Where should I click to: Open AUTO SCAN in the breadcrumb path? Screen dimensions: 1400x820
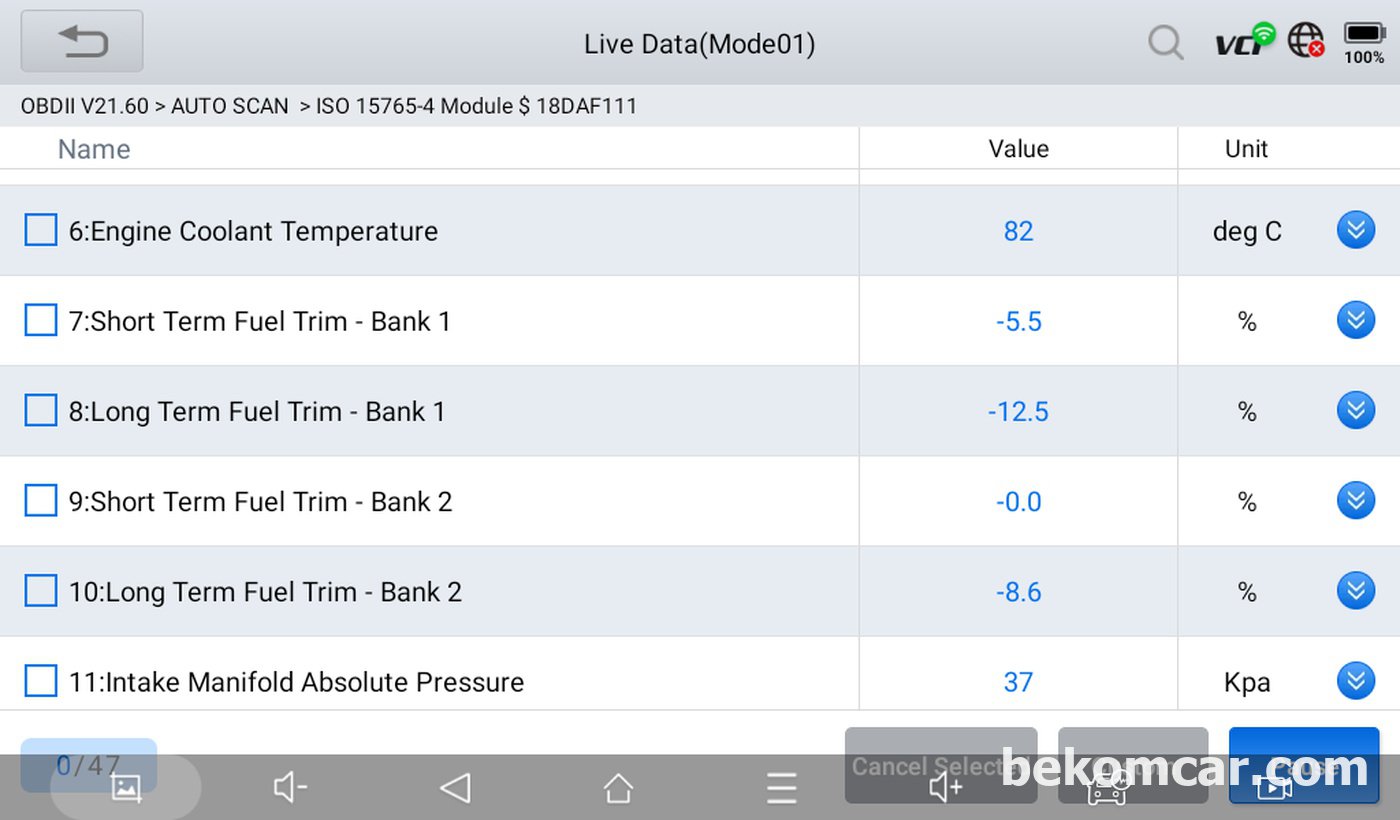pos(230,106)
